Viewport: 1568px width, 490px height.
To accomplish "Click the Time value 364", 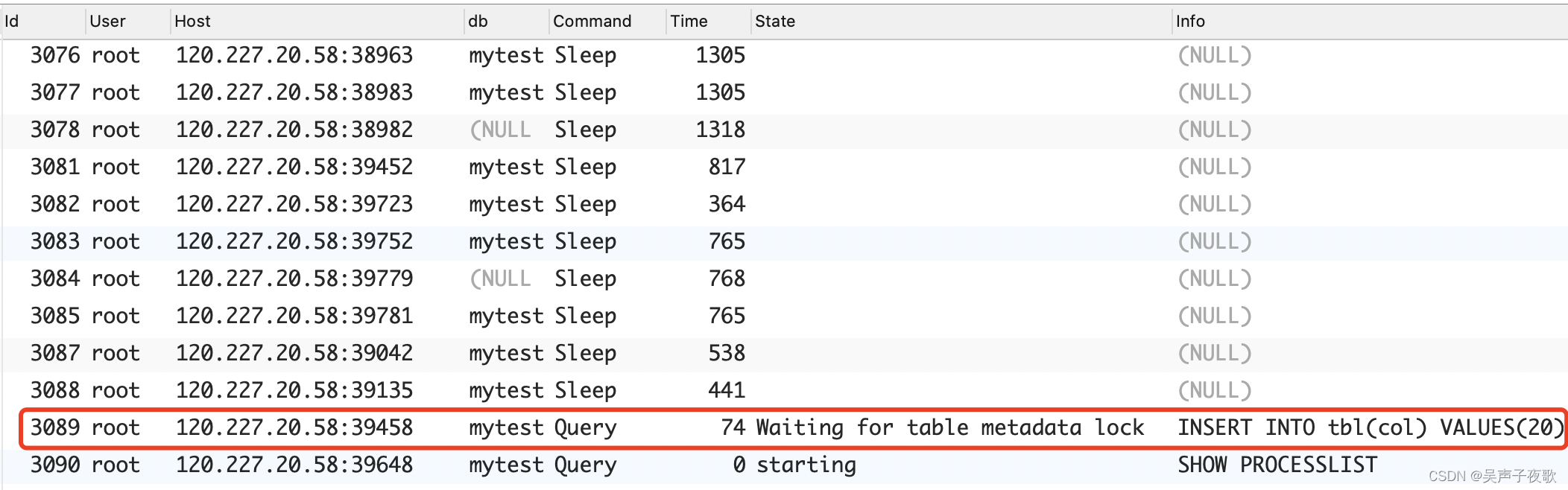I will coord(727,204).
